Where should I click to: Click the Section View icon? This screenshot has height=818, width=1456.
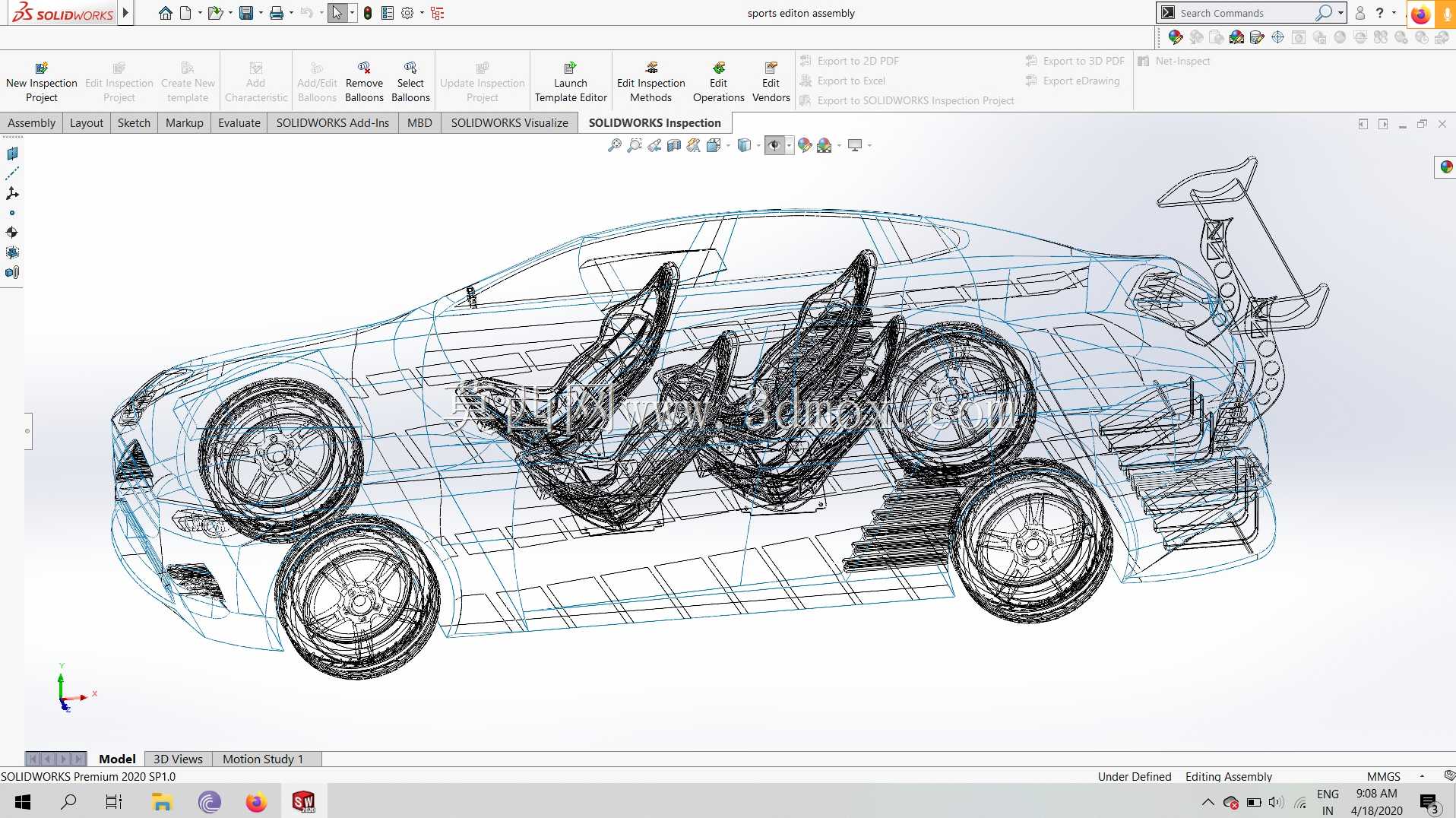click(x=674, y=145)
